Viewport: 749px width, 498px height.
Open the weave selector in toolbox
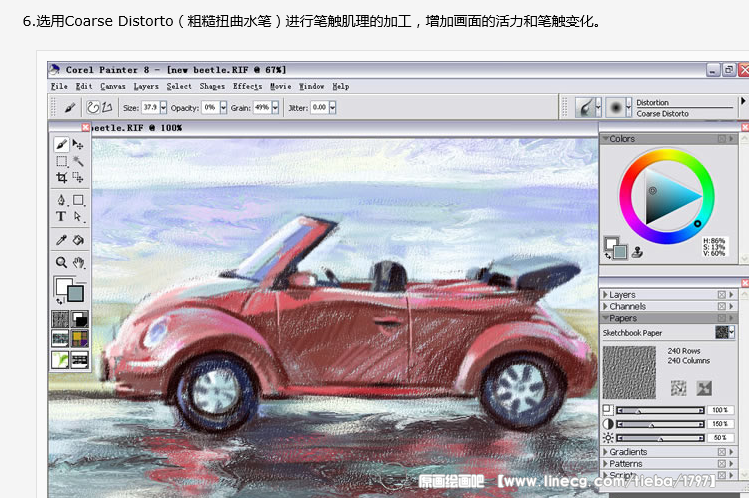[79, 339]
